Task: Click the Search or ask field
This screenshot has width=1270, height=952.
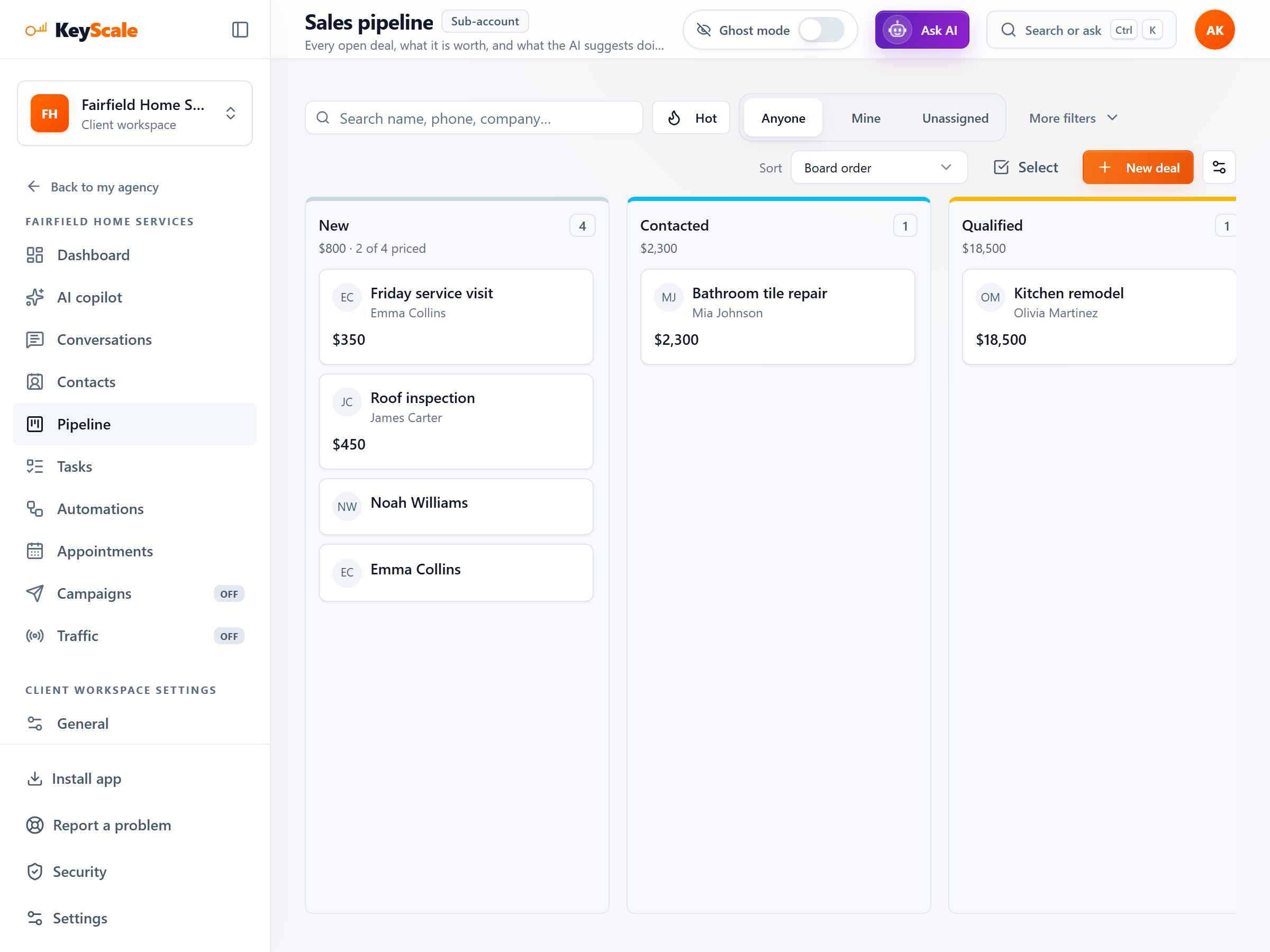Action: [x=1081, y=30]
